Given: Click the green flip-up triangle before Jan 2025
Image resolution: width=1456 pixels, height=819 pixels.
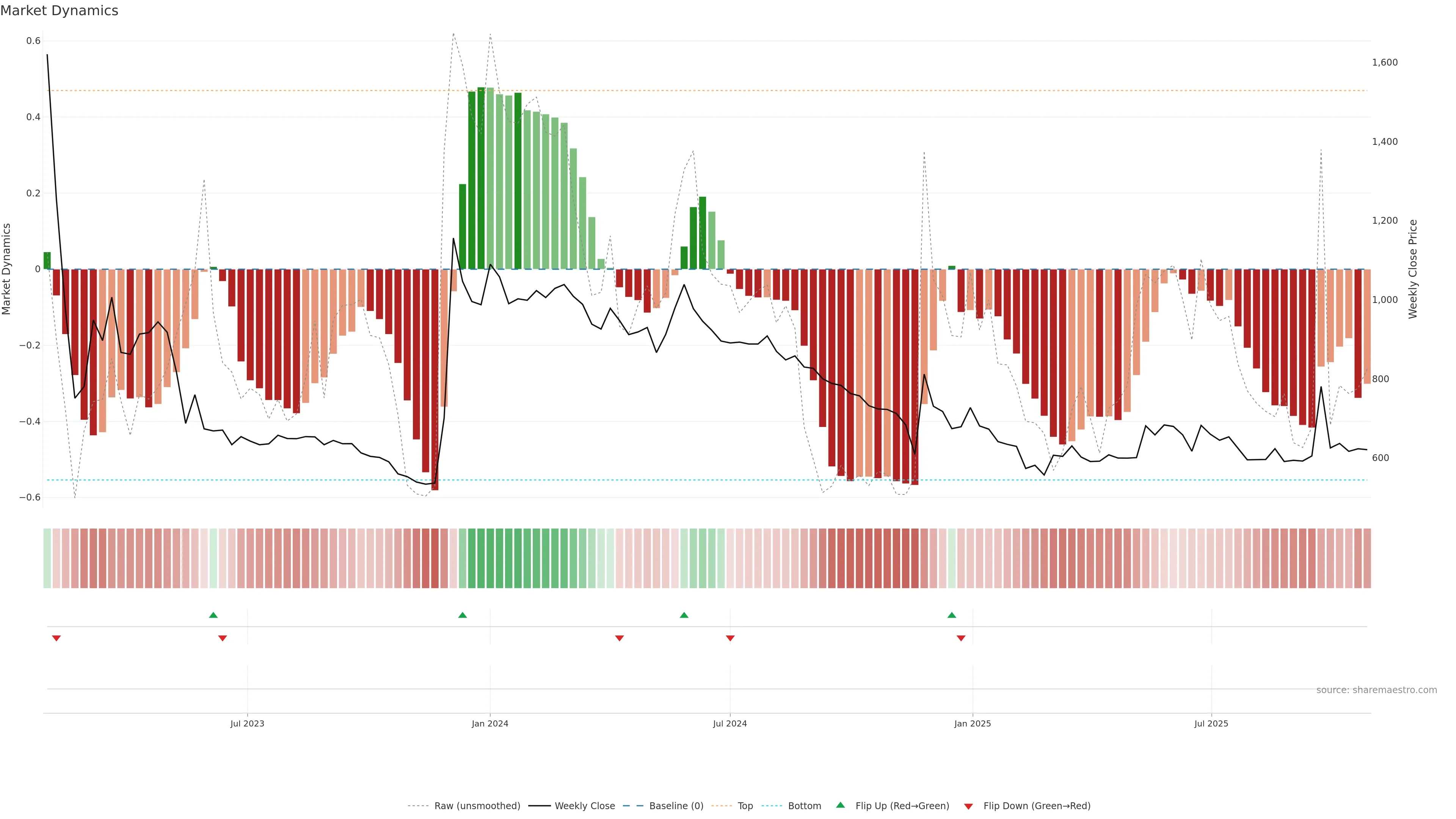Looking at the screenshot, I should pos(952,615).
